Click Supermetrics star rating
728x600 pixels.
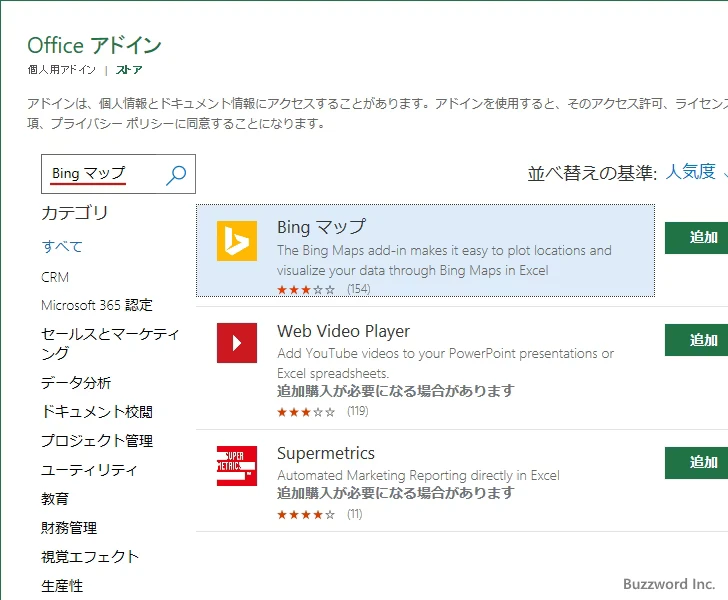pyautogui.click(x=306, y=515)
